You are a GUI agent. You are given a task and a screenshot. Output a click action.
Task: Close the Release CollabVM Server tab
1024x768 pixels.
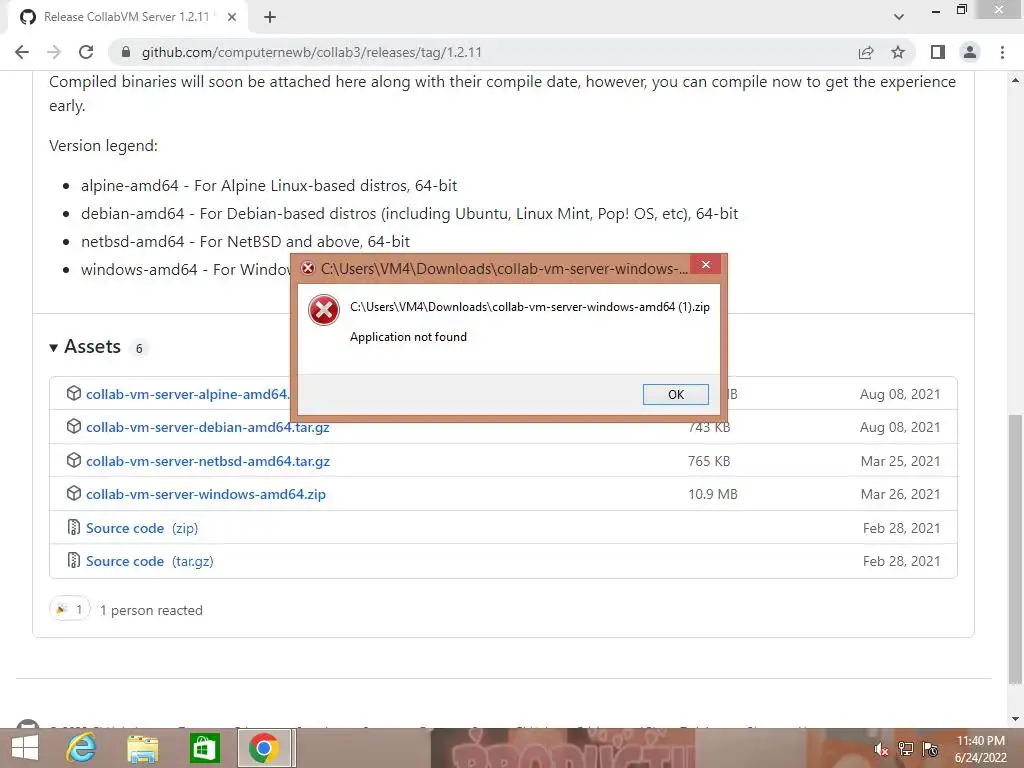(x=232, y=18)
